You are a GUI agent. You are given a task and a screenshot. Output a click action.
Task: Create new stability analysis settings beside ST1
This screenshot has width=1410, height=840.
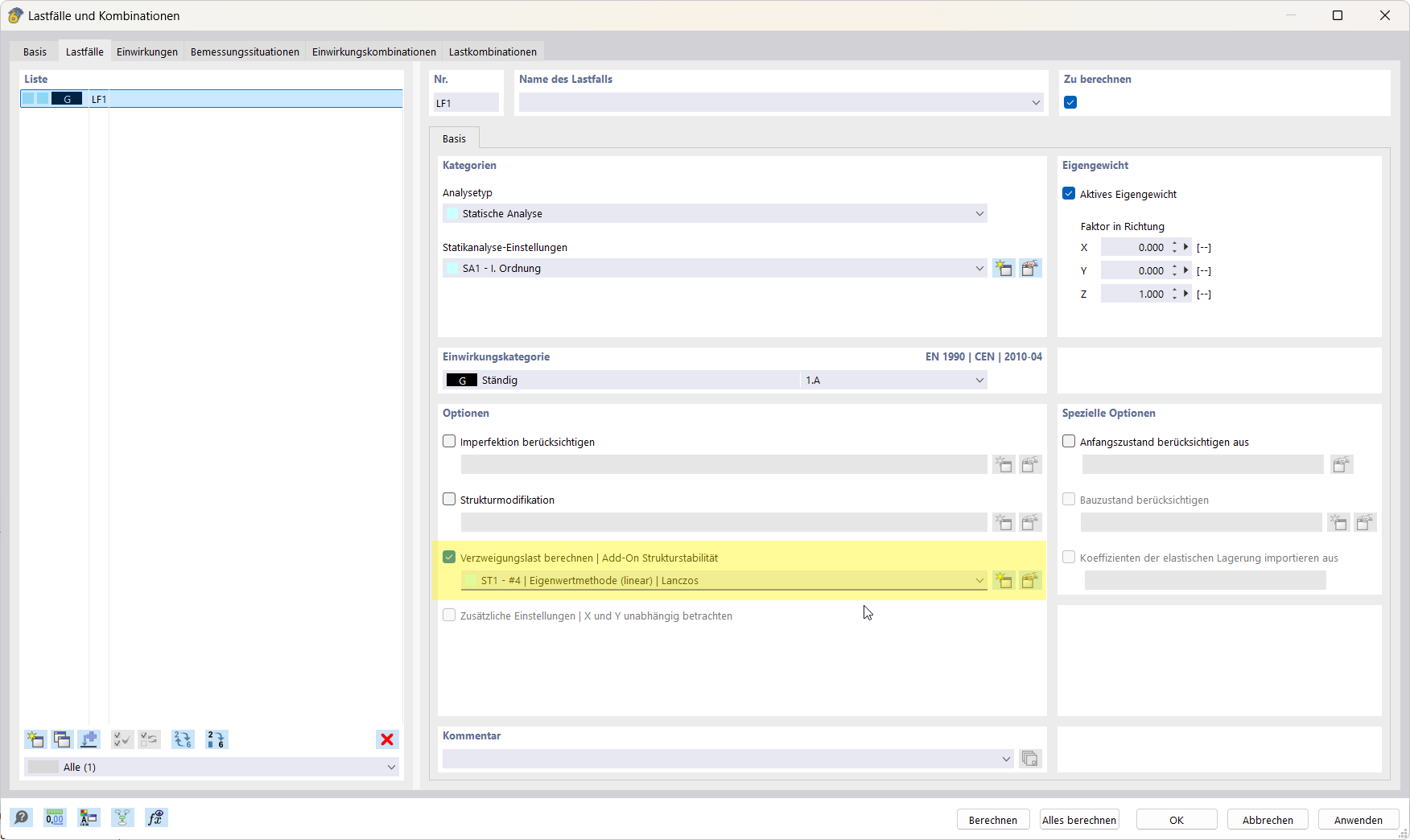coord(1004,581)
